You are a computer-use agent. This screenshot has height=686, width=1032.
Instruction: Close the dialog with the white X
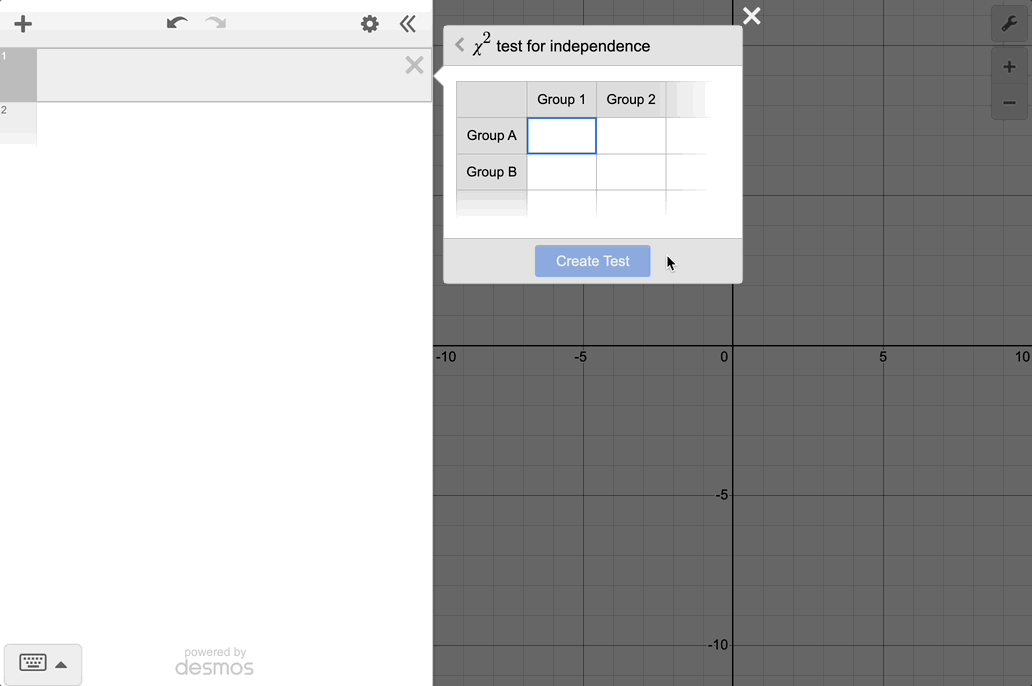752,16
